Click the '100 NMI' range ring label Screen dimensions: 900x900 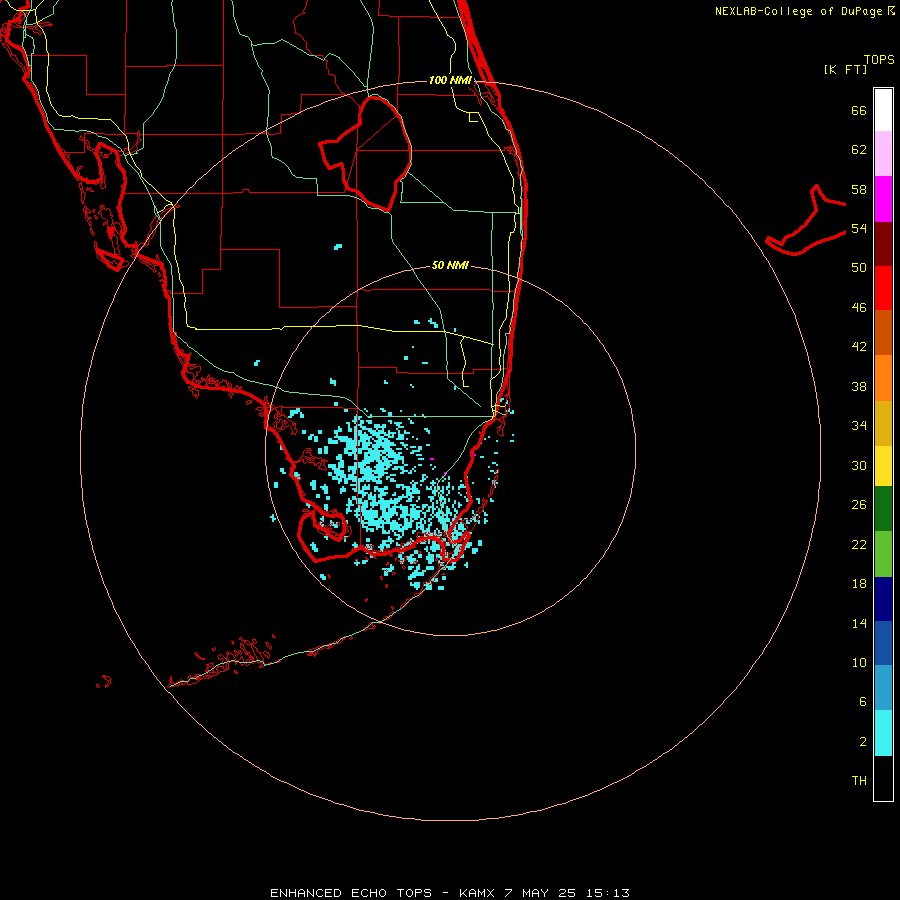point(450,80)
